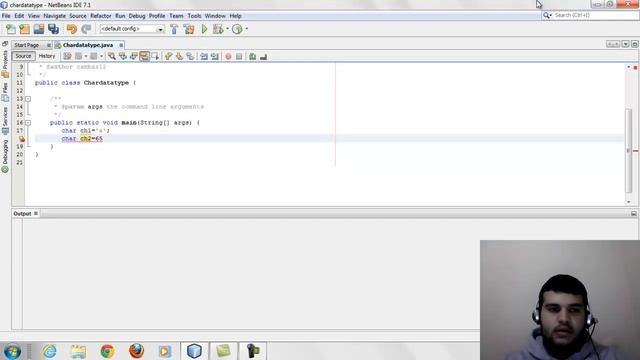The height and width of the screenshot is (360, 640).
Task: Open Firefox from the taskbar
Action: click(136, 351)
